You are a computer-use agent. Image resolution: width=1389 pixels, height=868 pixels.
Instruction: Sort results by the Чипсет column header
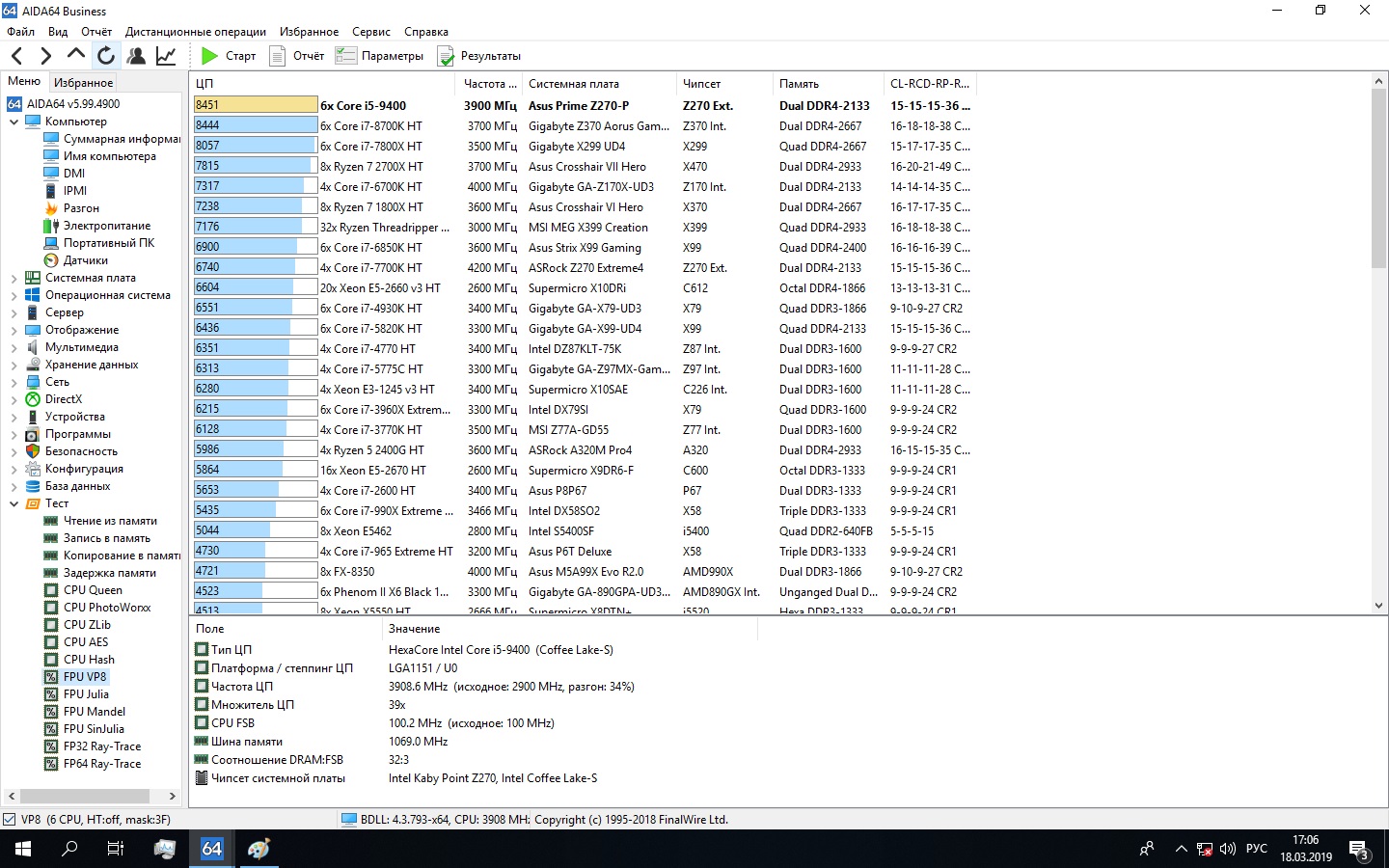pyautogui.click(x=724, y=84)
